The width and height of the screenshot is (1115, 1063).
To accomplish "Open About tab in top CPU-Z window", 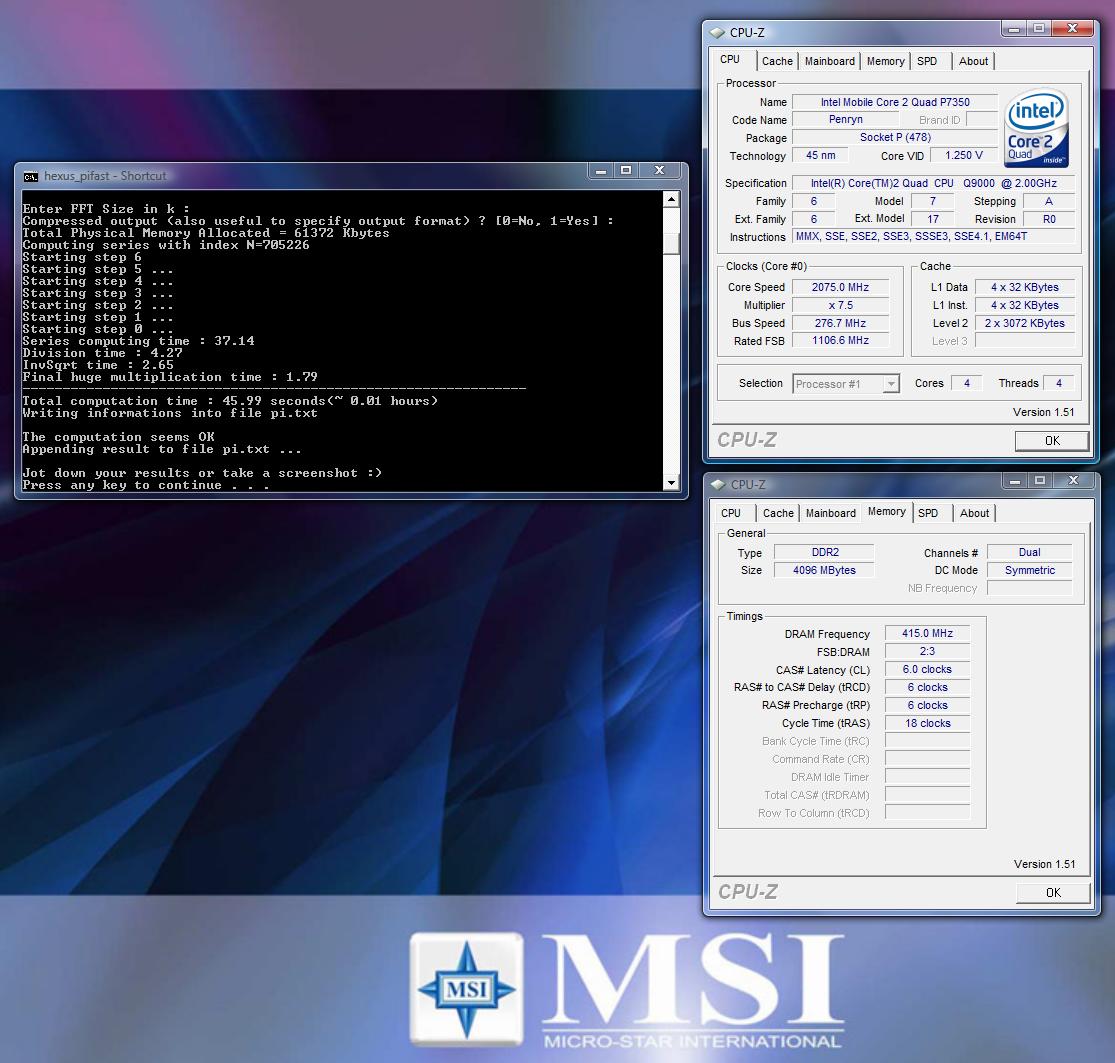I will coord(973,61).
